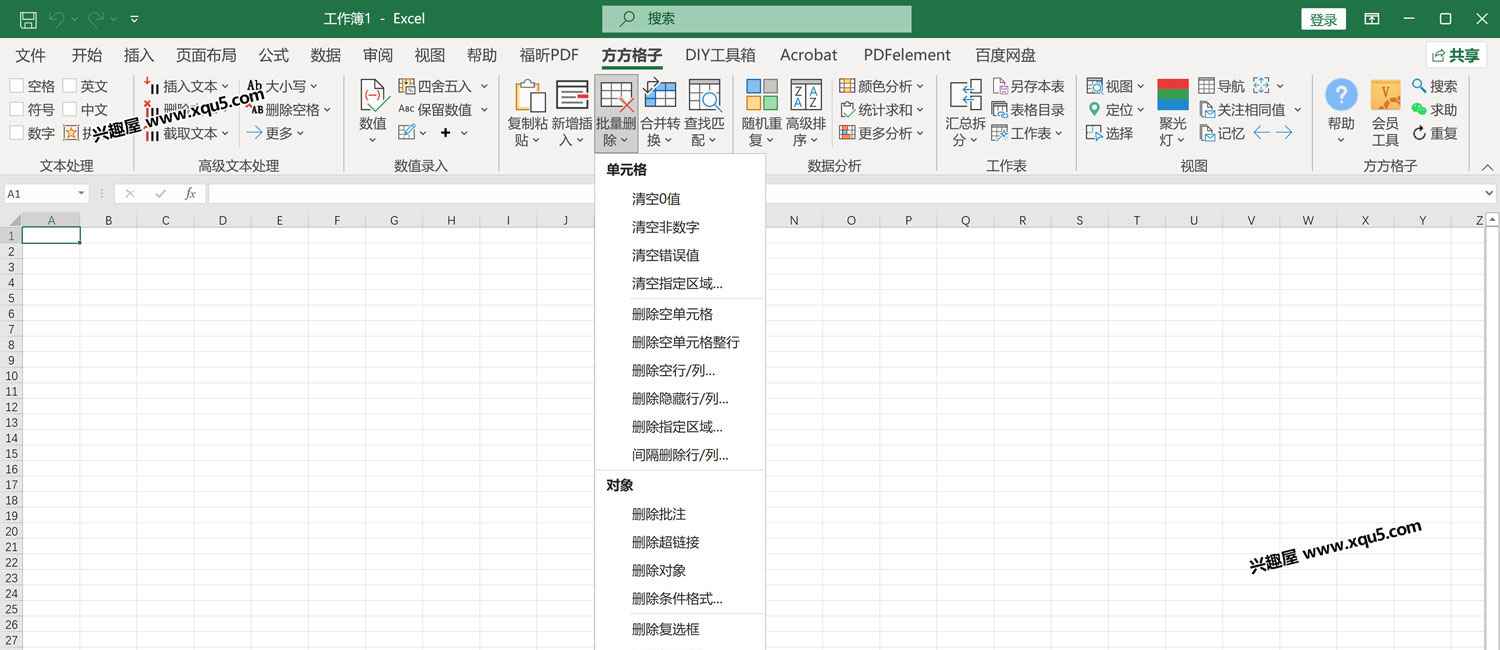
Task: Expand the 统计求和 dropdown
Action: [x=920, y=110]
